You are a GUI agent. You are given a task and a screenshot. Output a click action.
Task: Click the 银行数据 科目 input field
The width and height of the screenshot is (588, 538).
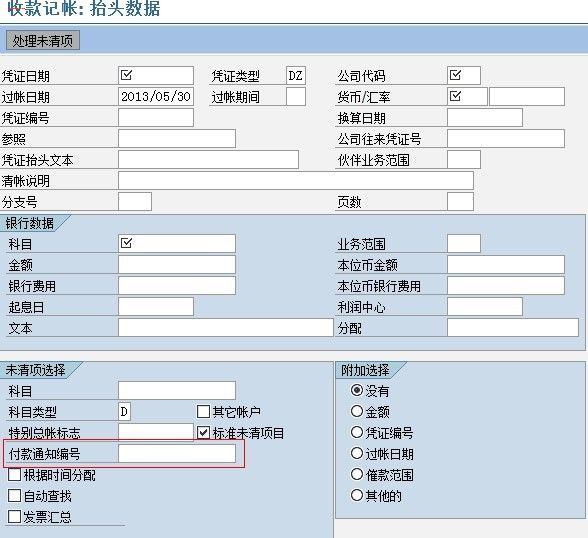coord(177,243)
